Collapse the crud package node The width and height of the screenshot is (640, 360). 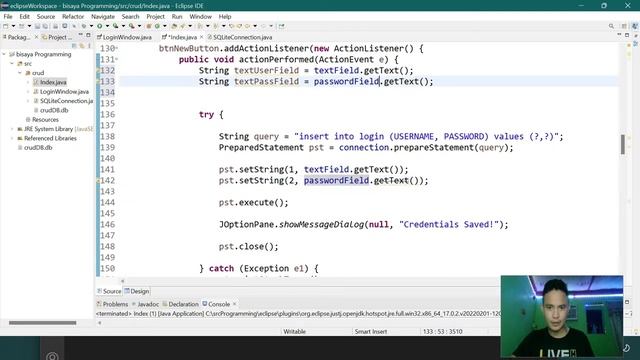20,73
